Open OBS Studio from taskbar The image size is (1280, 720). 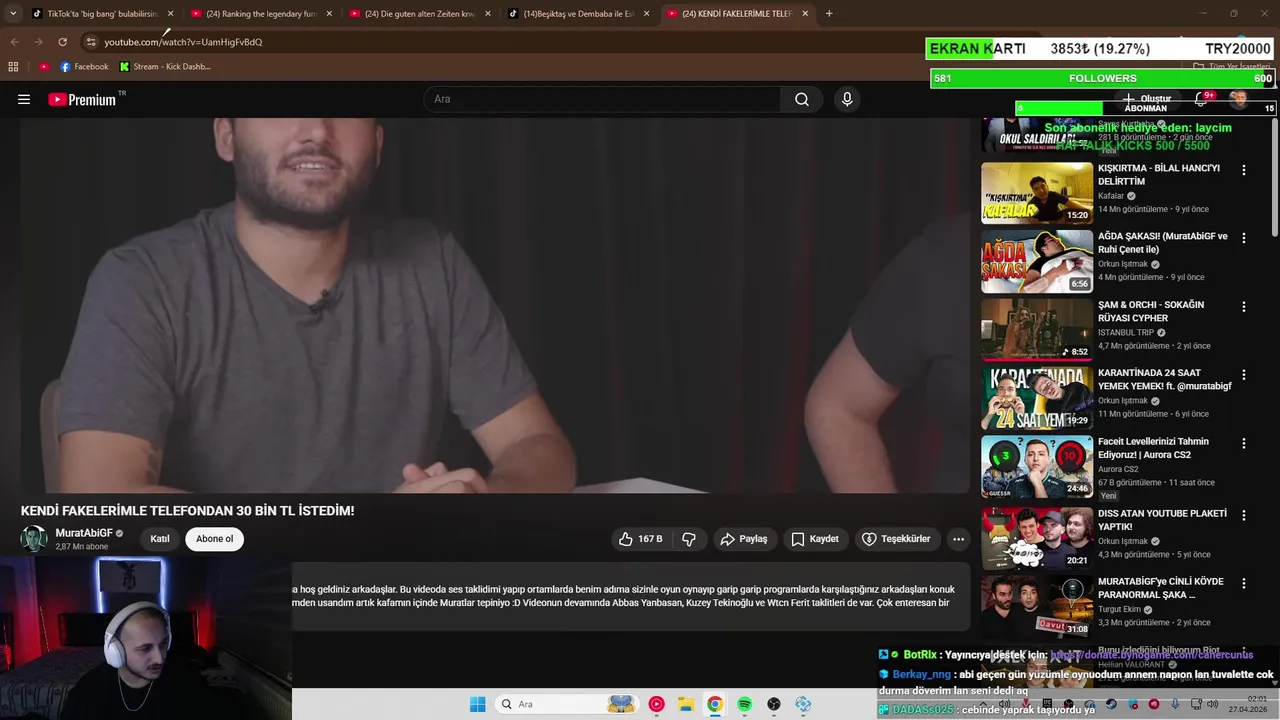(x=774, y=704)
